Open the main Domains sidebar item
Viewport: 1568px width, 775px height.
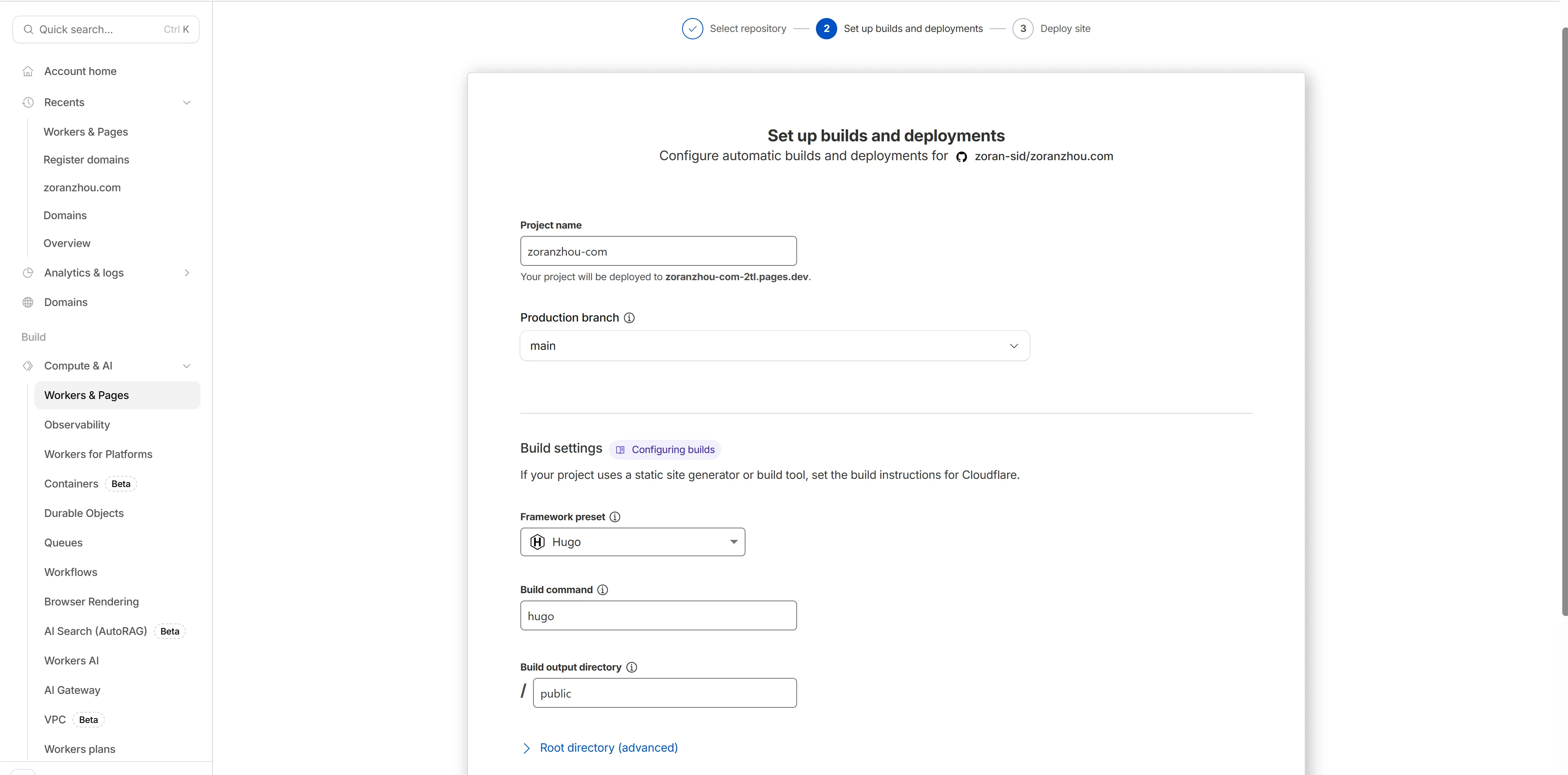[x=66, y=303]
